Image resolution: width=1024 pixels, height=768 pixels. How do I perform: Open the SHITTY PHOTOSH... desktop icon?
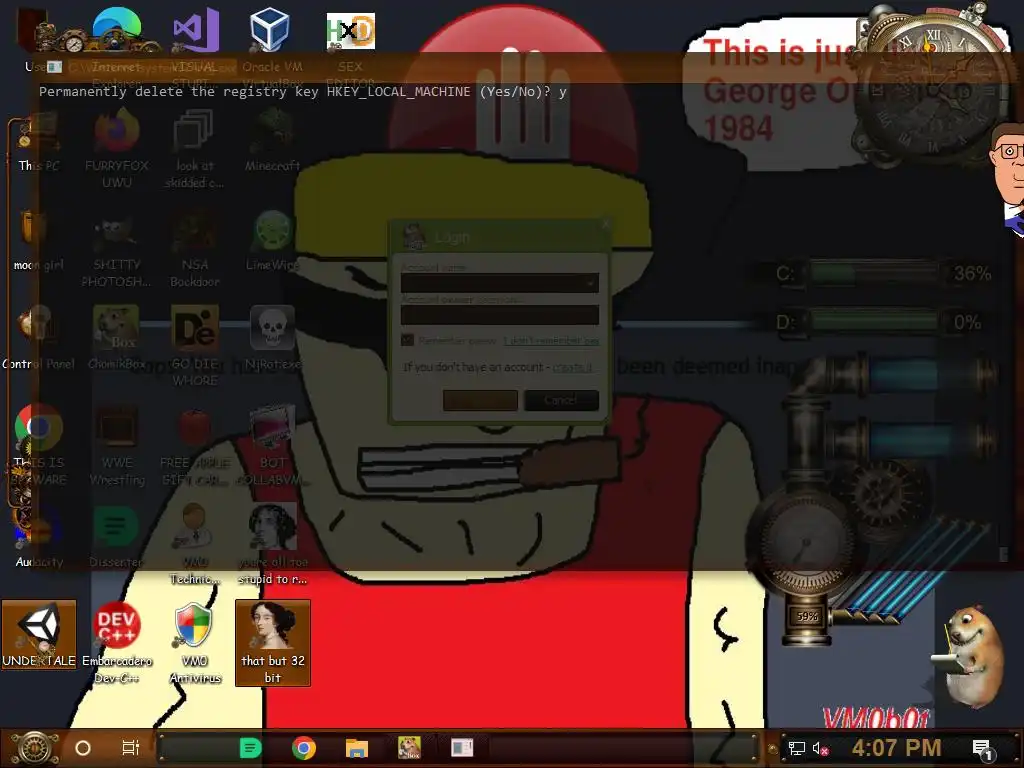[x=116, y=232]
